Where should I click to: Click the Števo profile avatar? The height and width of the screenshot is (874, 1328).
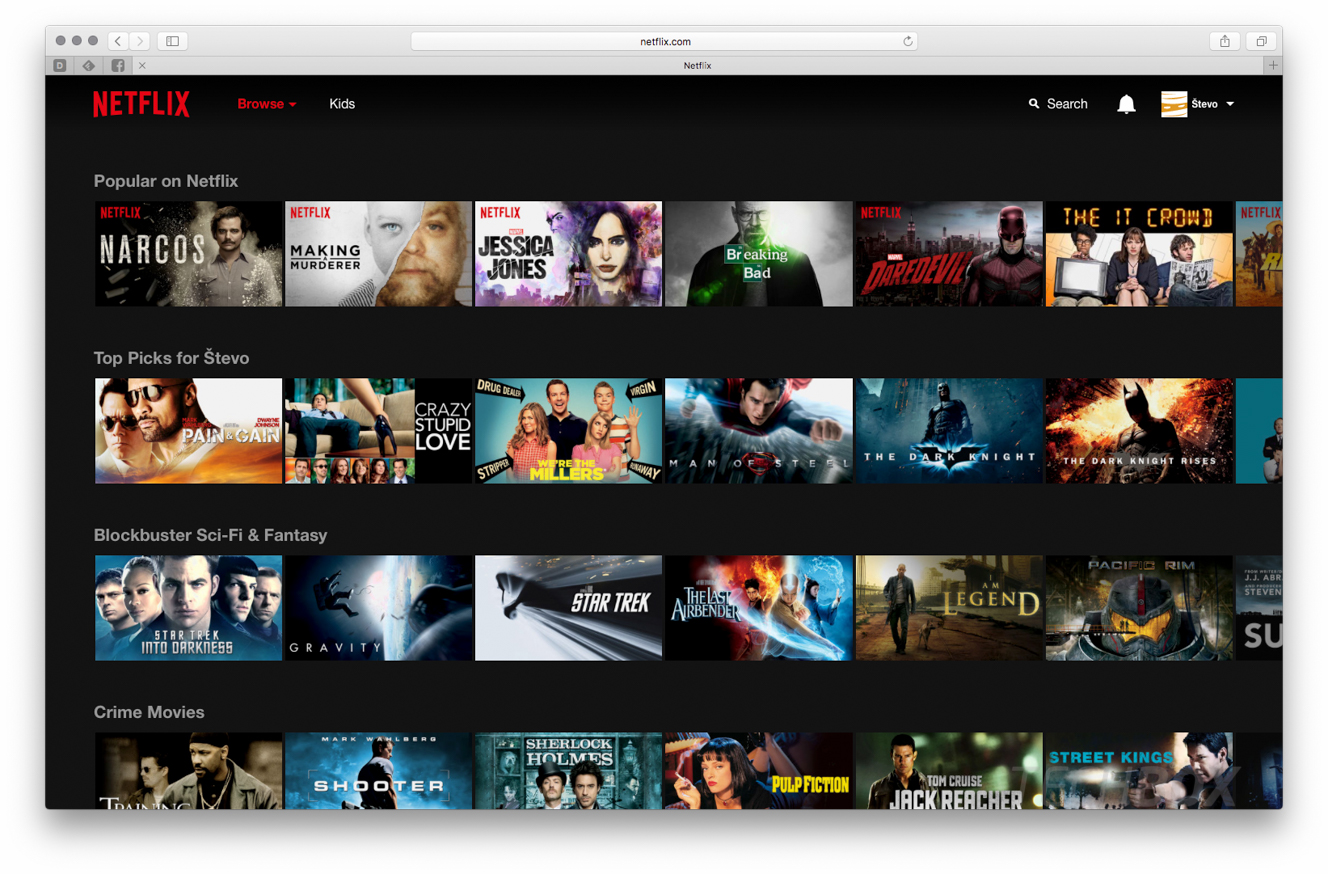click(x=1174, y=104)
